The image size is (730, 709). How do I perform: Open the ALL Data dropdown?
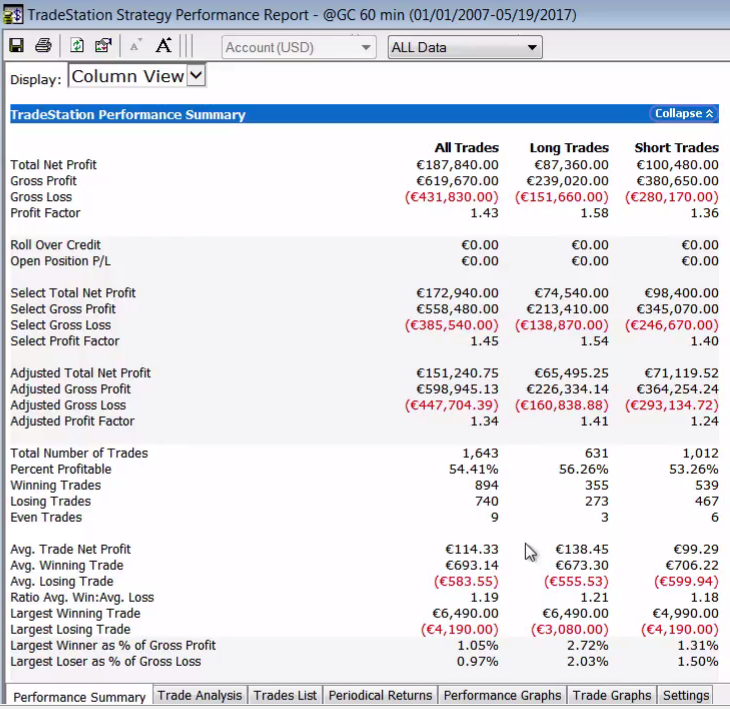464,47
